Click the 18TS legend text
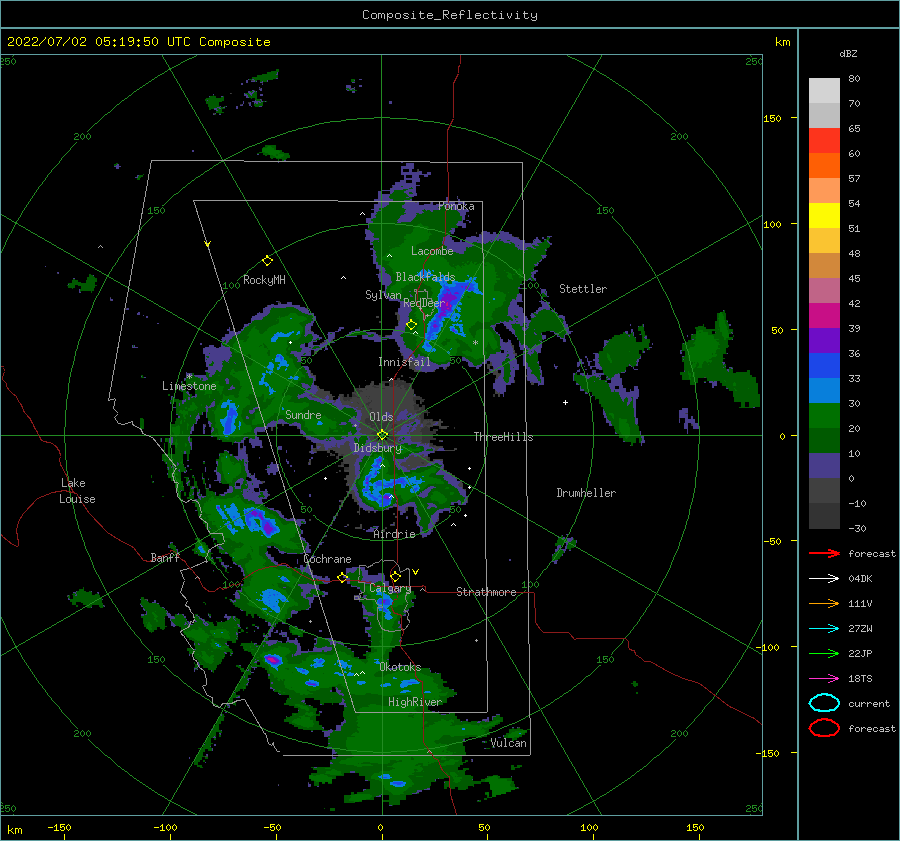This screenshot has width=900, height=841. click(860, 679)
